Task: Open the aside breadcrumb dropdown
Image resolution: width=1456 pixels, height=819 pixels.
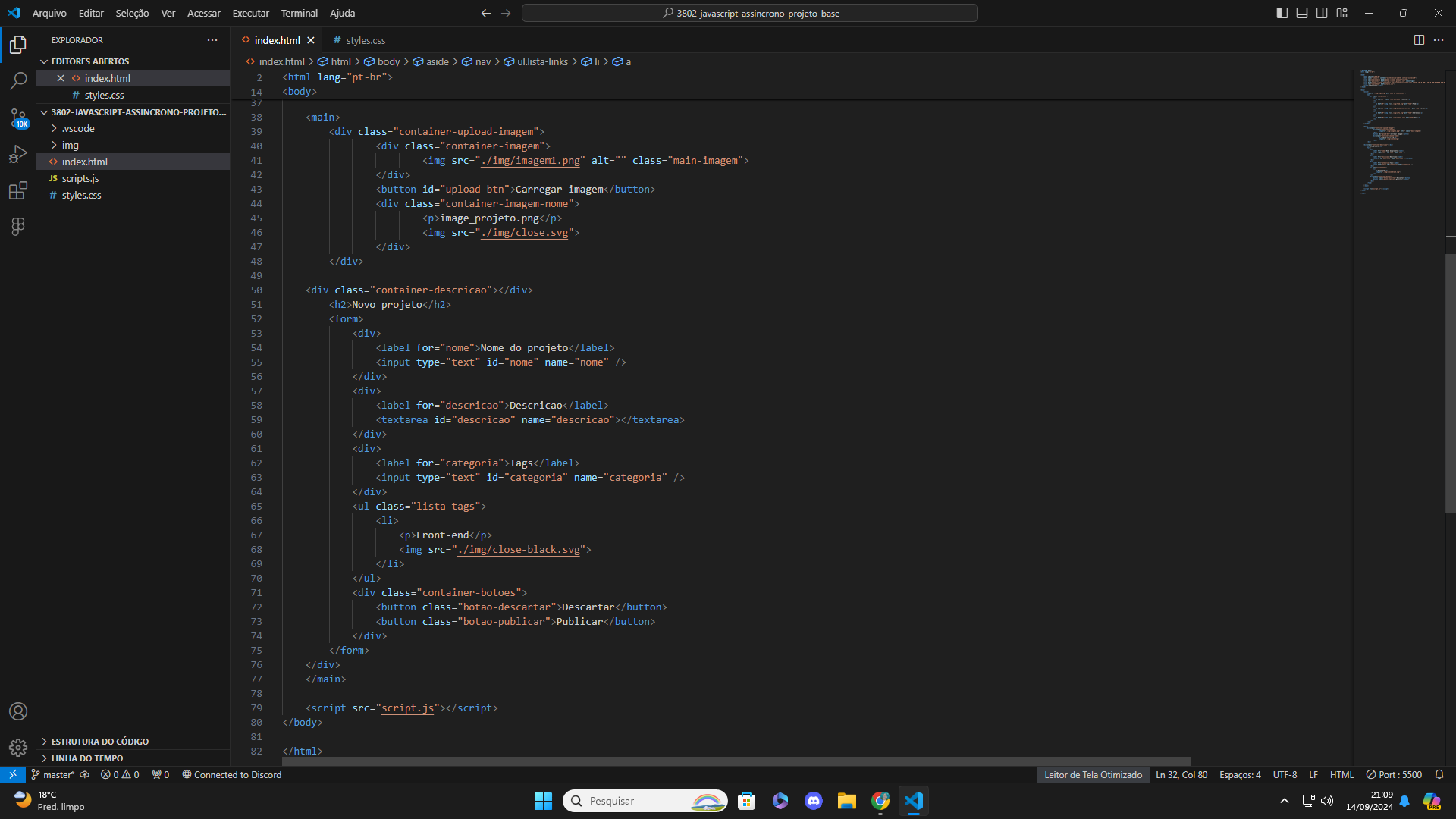Action: tap(431, 61)
